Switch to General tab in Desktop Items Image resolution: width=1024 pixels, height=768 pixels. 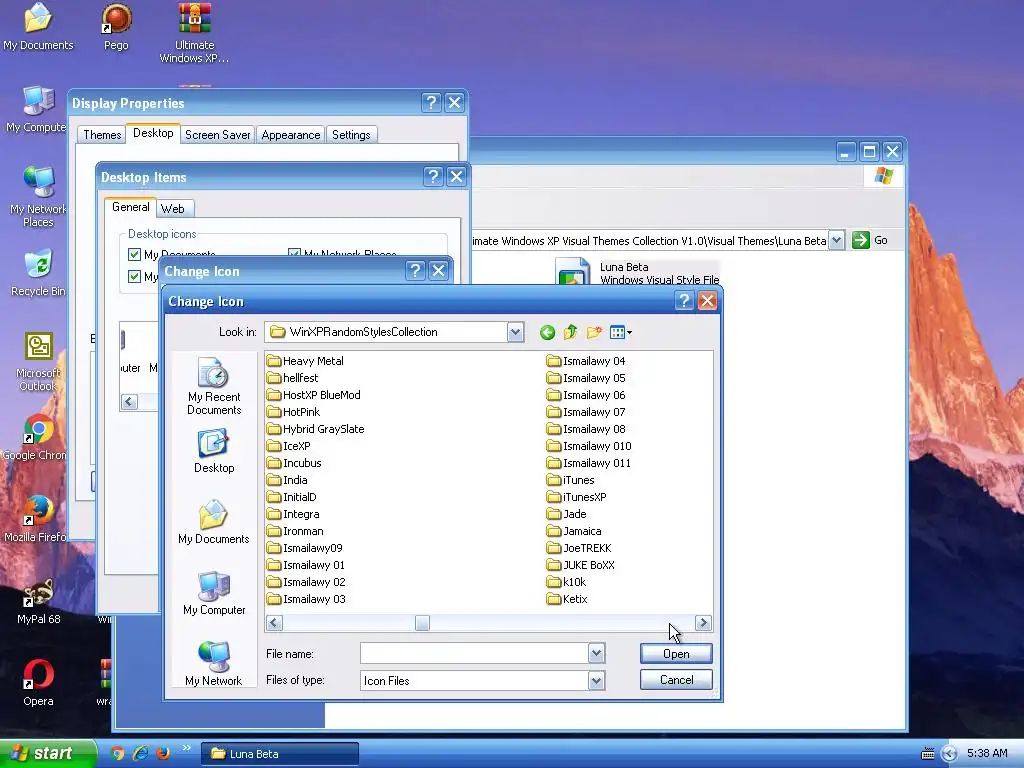tap(131, 207)
